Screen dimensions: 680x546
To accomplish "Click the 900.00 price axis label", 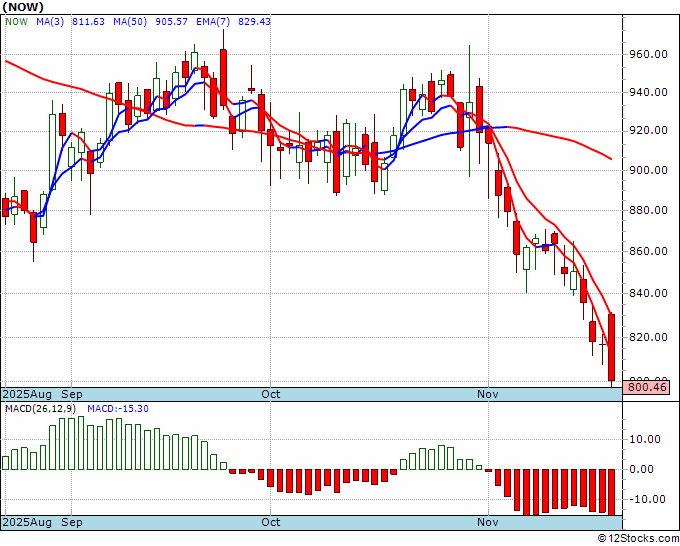I will point(648,170).
